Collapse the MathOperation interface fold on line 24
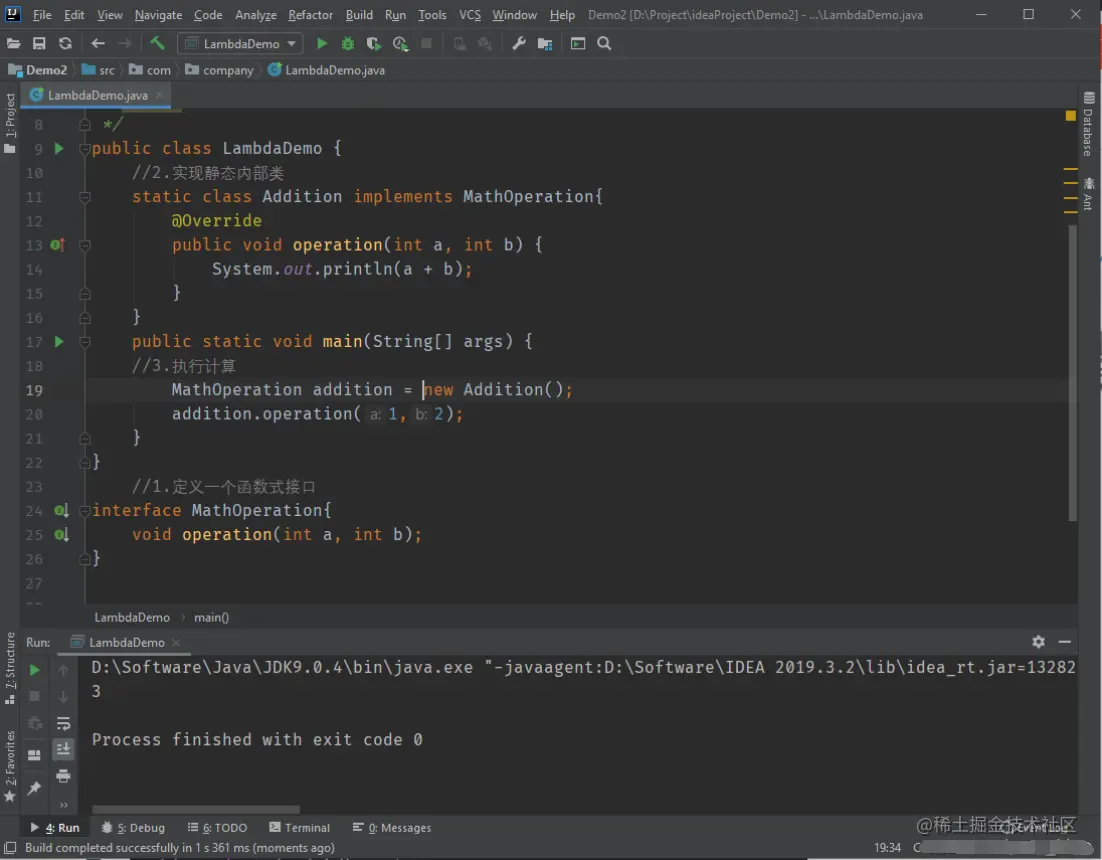 (85, 511)
